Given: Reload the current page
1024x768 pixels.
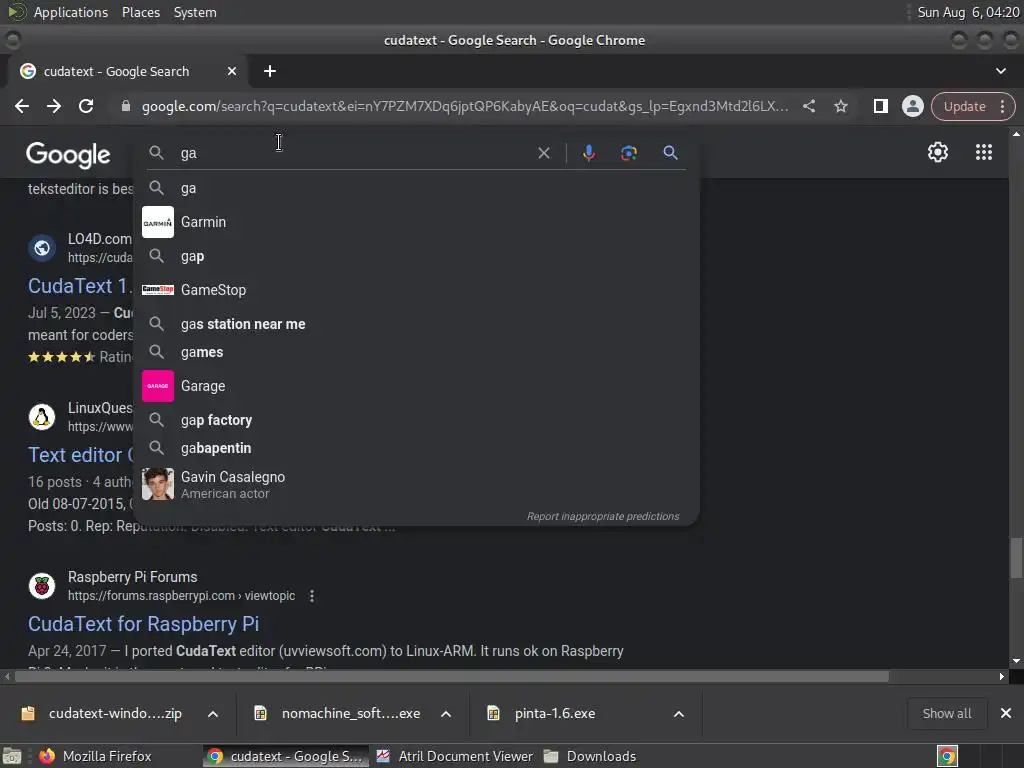Looking at the screenshot, I should (x=86, y=106).
